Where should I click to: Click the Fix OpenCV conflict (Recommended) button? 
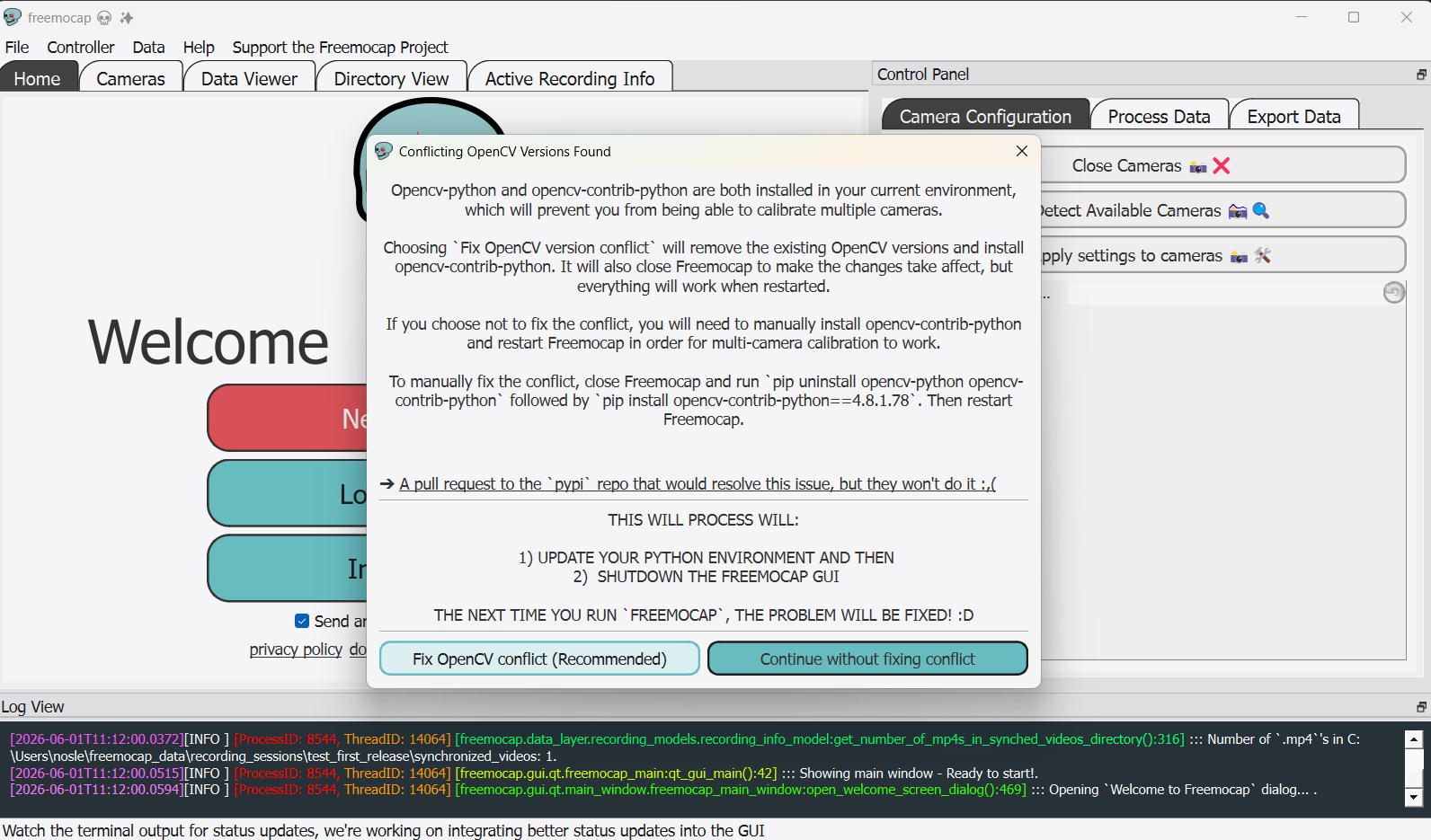[539, 659]
